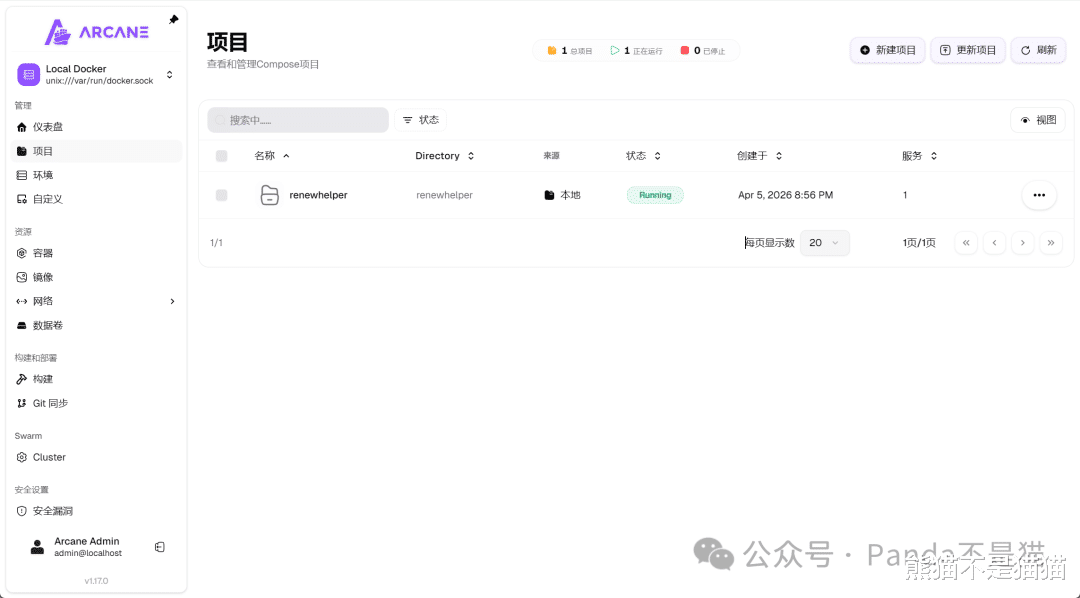This screenshot has width=1080, height=598.
Task: Click the logout icon beside Arcane Admin
Action: point(160,547)
